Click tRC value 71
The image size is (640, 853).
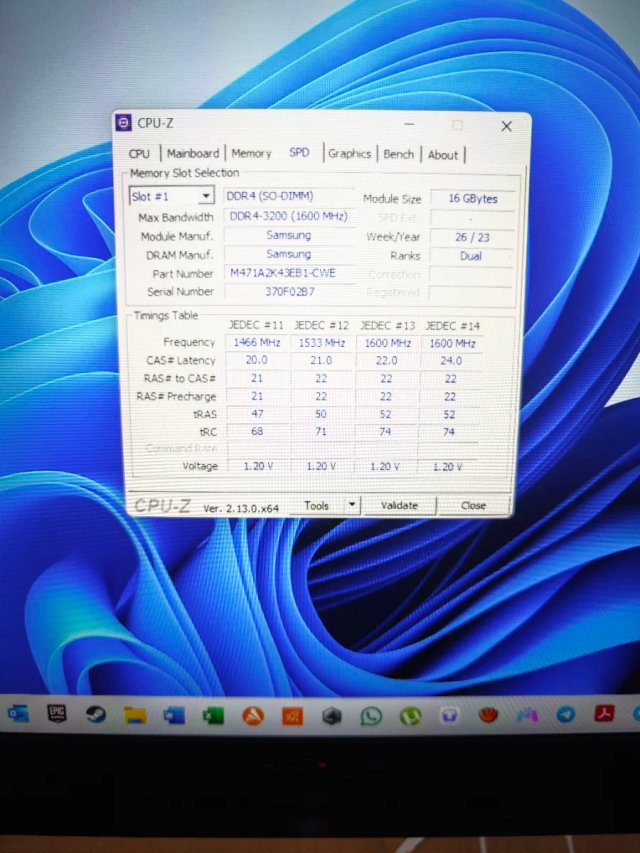point(321,431)
